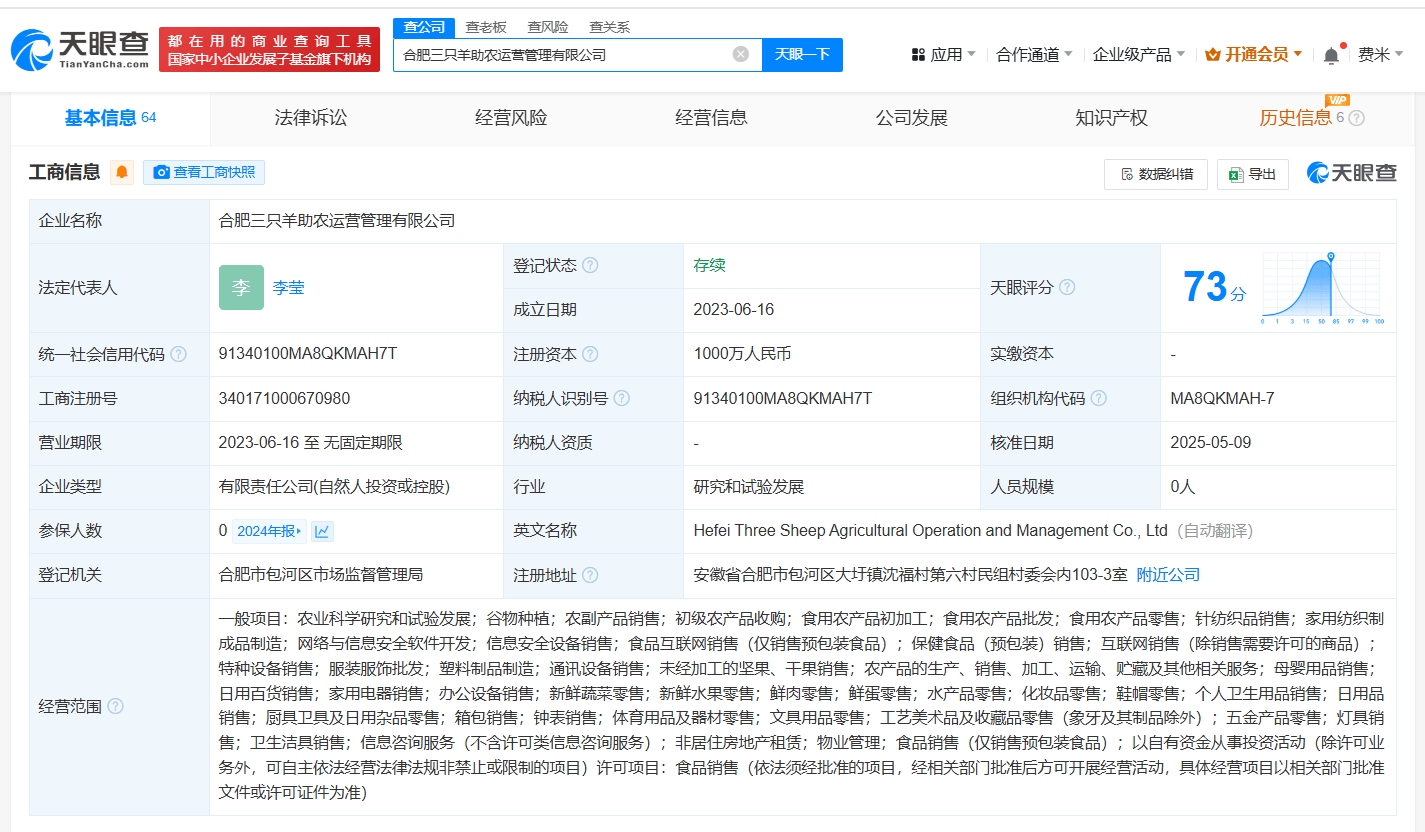Click help icon beside 经营范围
The image size is (1425, 832).
(x=115, y=707)
